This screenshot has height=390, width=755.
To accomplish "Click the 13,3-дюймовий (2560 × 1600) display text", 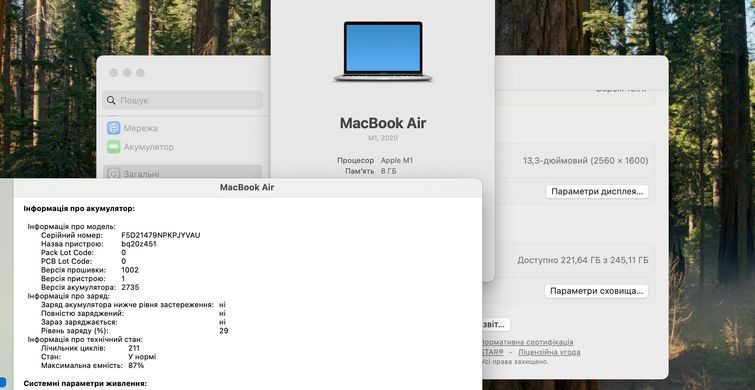I will point(586,161).
